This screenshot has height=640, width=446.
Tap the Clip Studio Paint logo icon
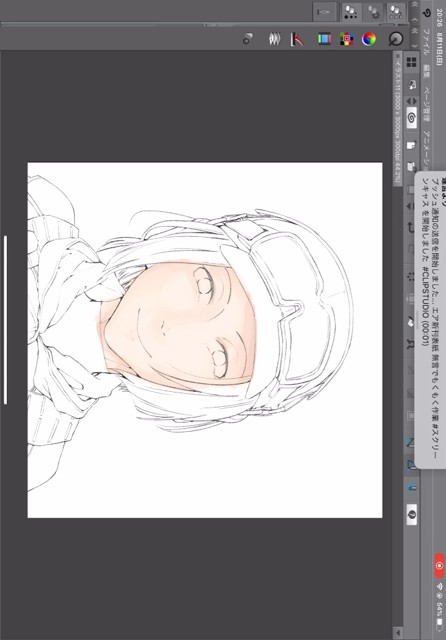pyautogui.click(x=427, y=13)
